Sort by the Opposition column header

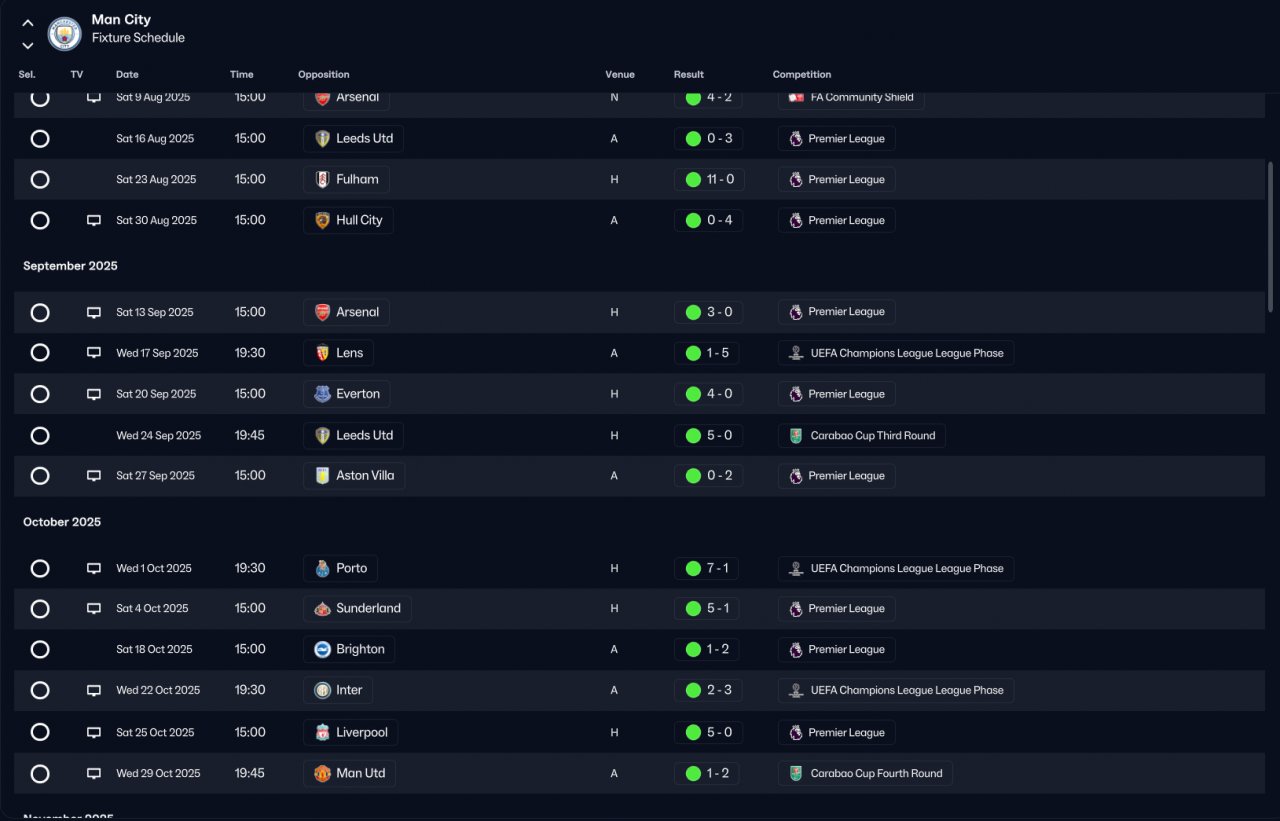(324, 75)
